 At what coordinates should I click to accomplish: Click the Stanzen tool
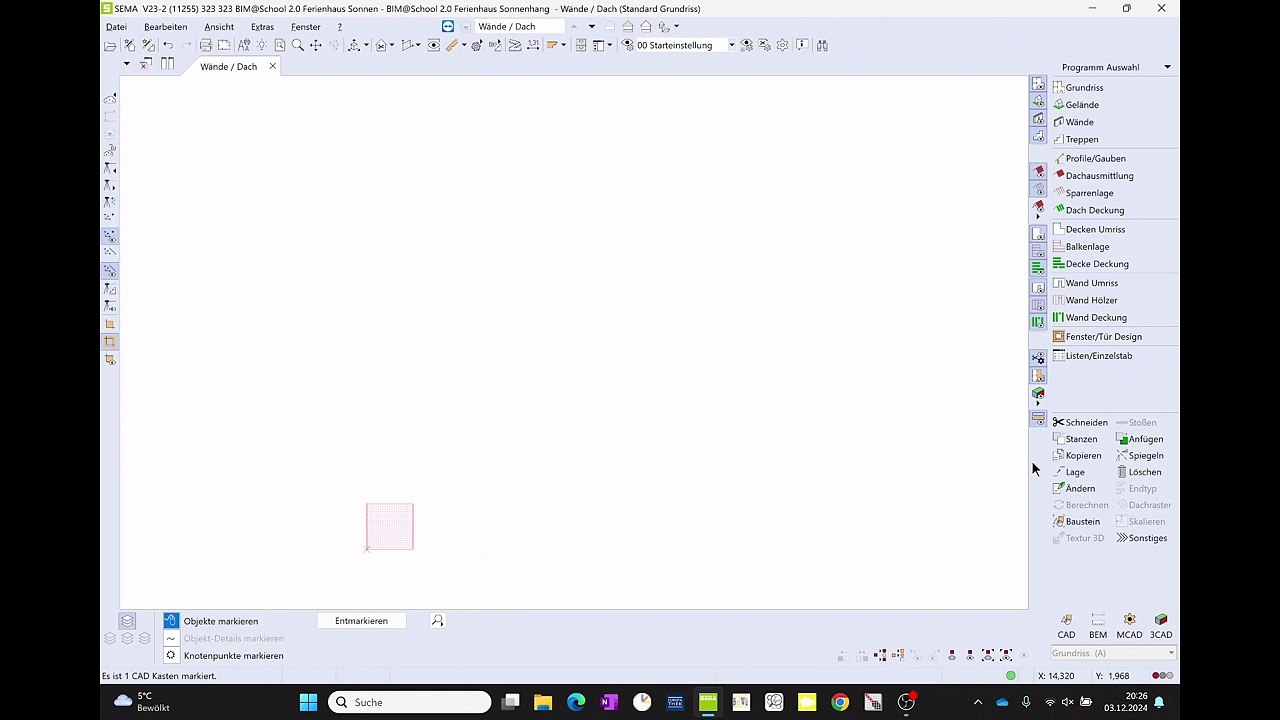pos(1076,439)
